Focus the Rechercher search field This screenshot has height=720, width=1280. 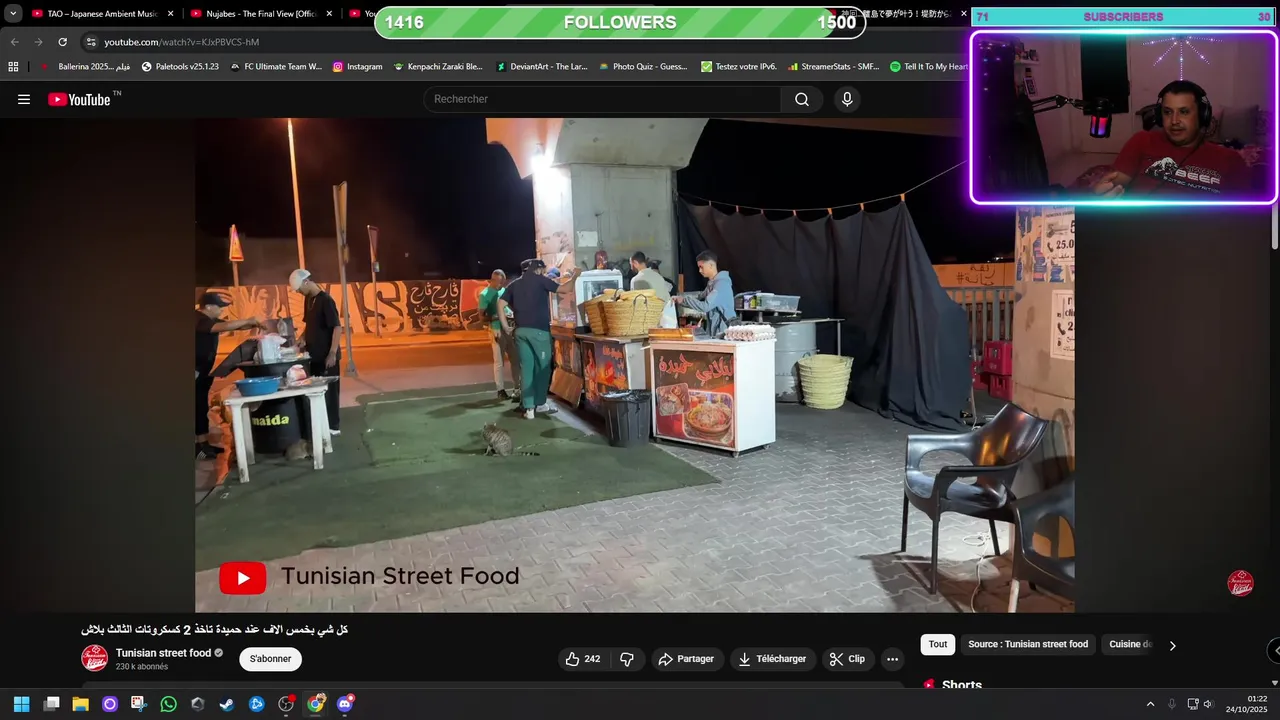pyautogui.click(x=603, y=99)
